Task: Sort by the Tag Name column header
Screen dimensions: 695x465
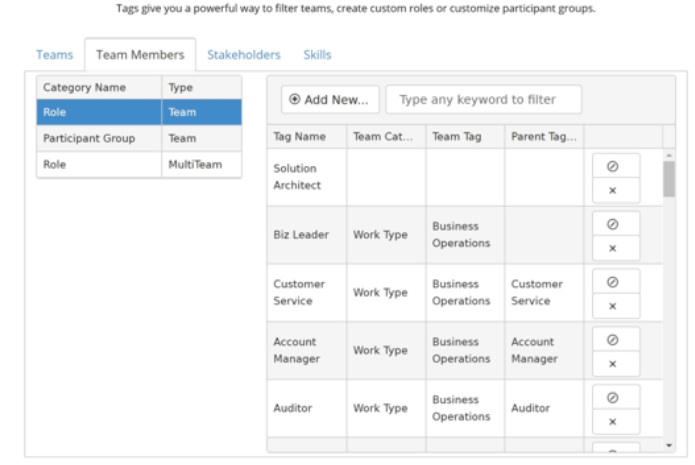Action: pos(307,137)
